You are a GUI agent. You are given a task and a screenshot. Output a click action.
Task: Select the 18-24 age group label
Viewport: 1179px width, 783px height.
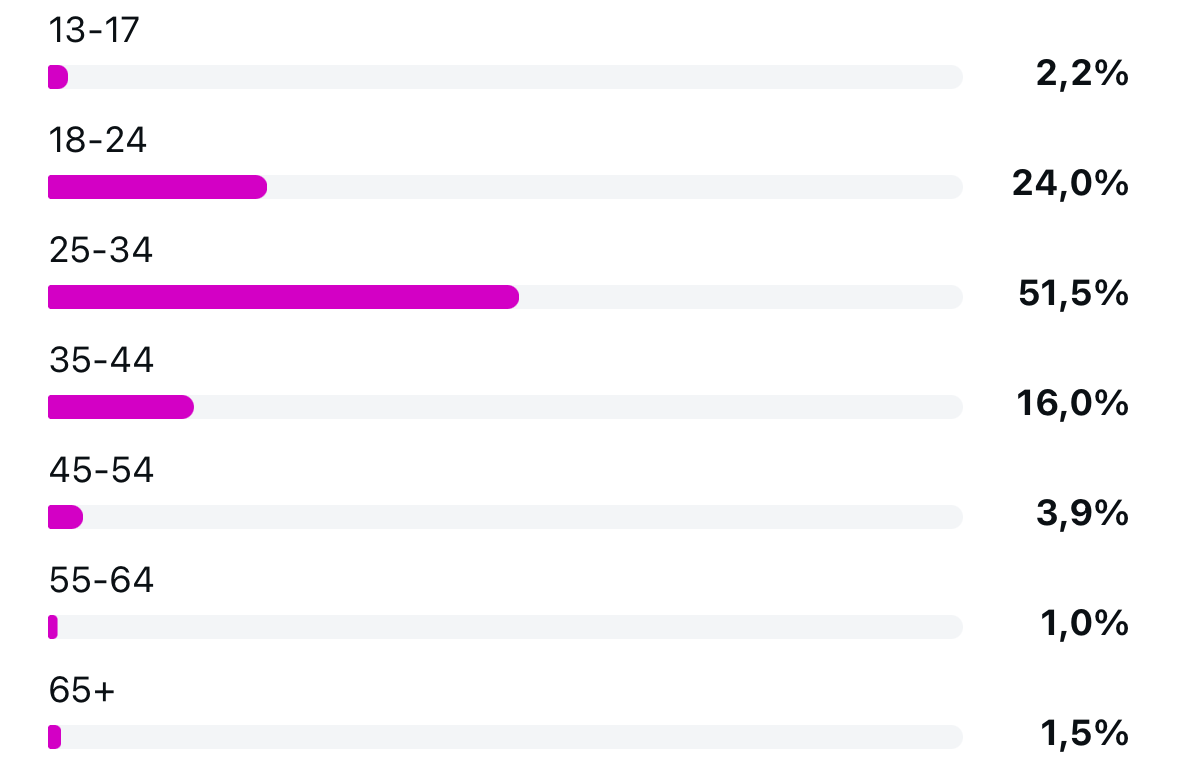click(98, 142)
